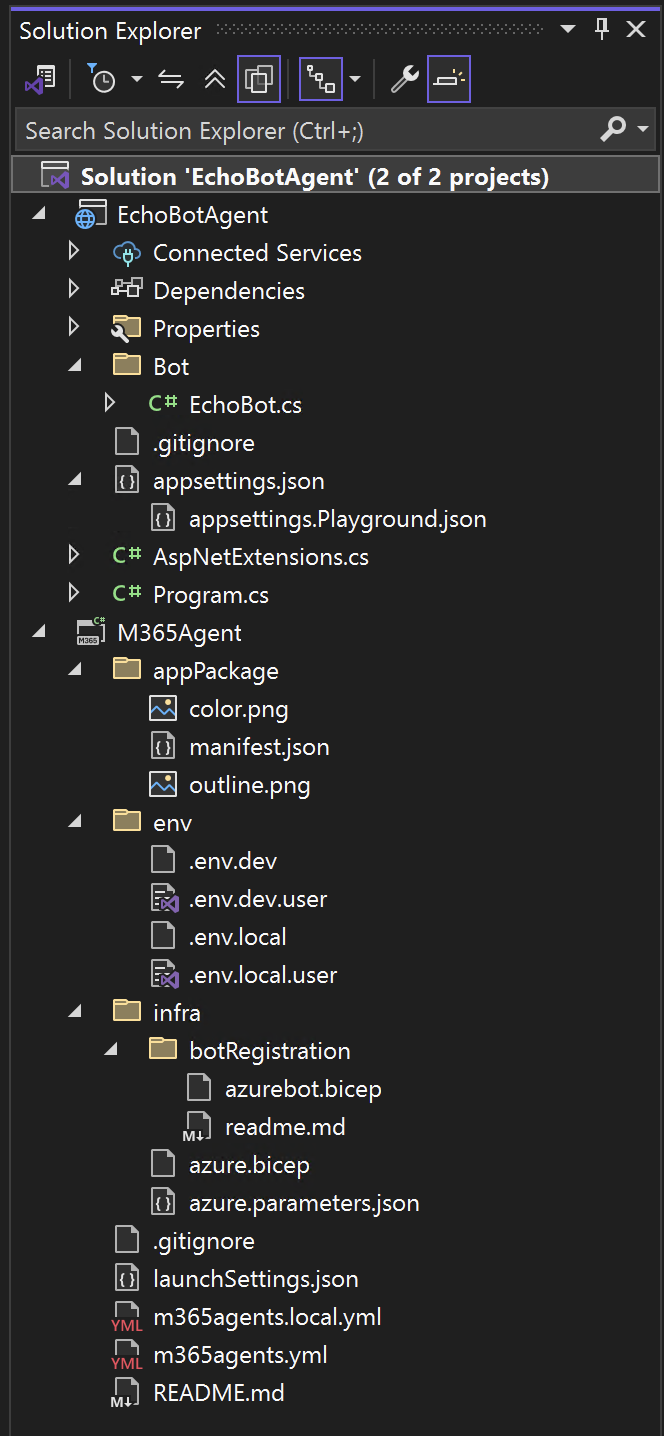Click the Dependencies icon

(127, 290)
